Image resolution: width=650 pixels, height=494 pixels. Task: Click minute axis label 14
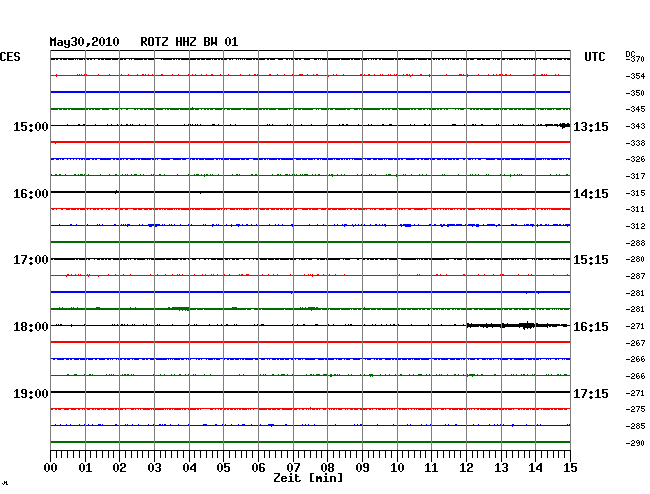(535, 468)
